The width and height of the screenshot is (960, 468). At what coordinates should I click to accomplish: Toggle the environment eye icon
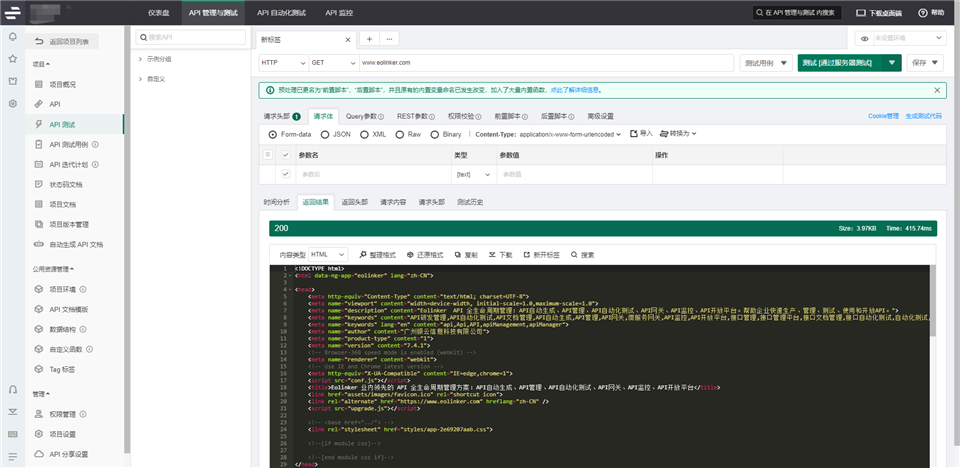864,39
